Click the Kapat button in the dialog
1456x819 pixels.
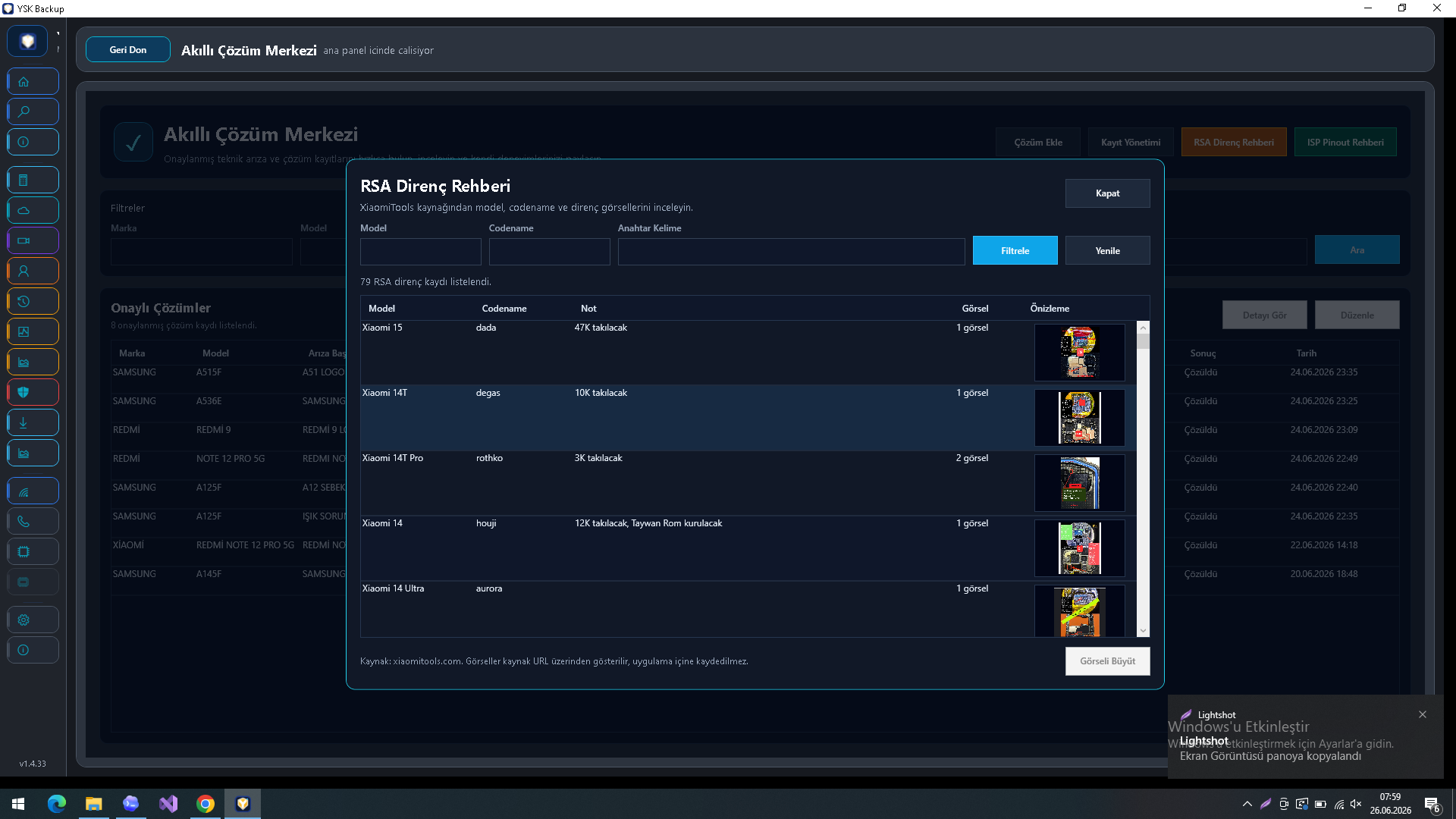coord(1107,193)
